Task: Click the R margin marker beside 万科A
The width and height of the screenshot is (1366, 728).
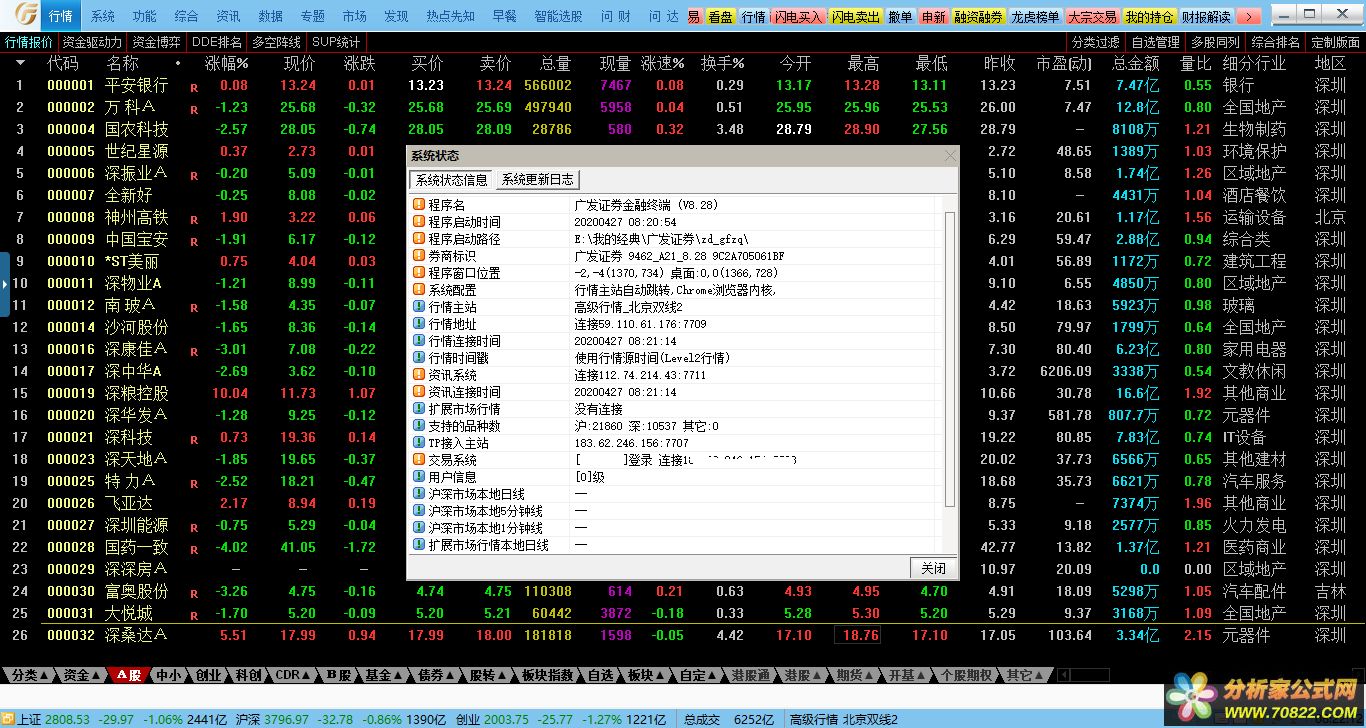Action: (x=194, y=109)
